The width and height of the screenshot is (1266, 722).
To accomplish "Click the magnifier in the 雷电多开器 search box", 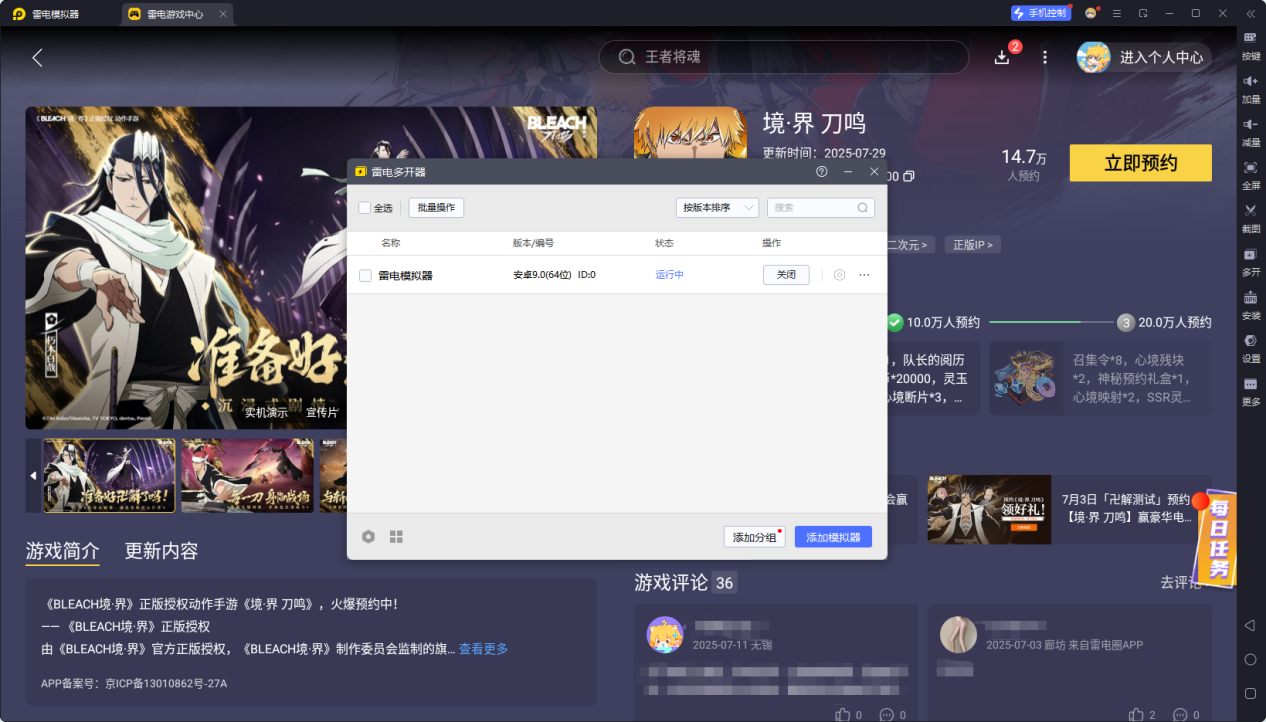I will 863,208.
